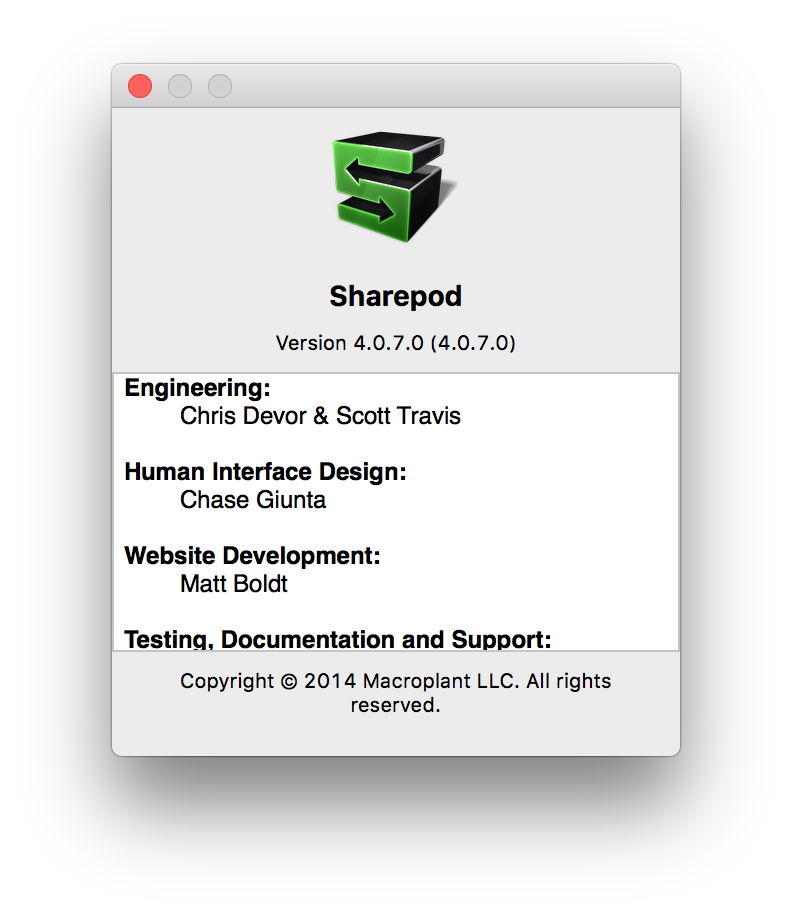Click the grayed-out minimize button
Screen dimensions: 792x916
point(180,86)
